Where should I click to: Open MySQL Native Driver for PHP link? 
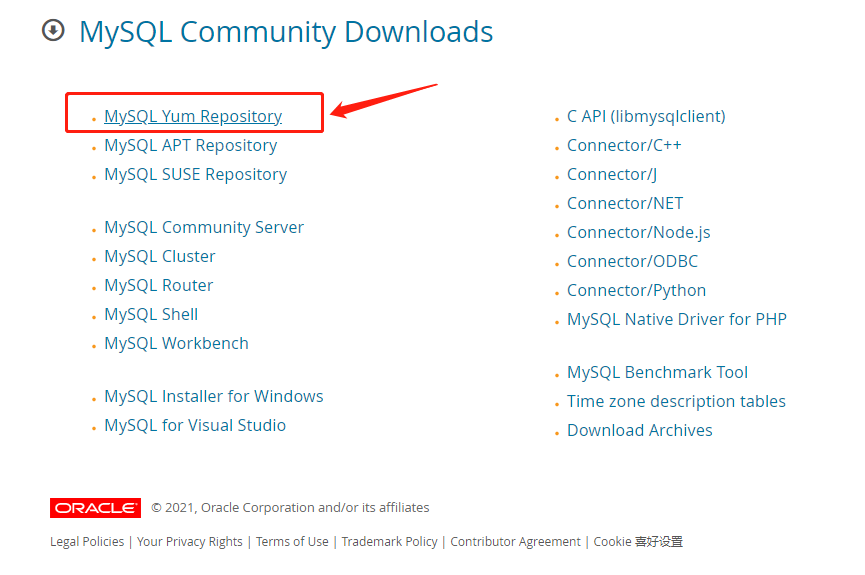(x=677, y=319)
